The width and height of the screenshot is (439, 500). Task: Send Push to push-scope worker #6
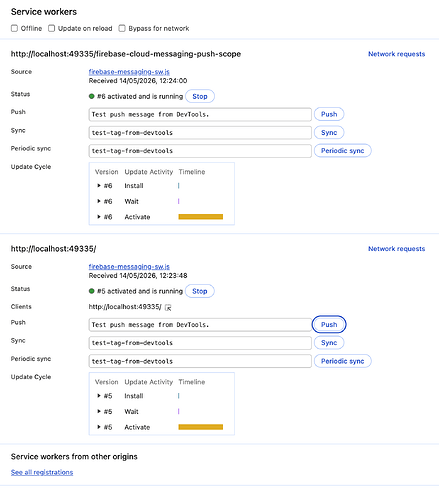pos(329,114)
